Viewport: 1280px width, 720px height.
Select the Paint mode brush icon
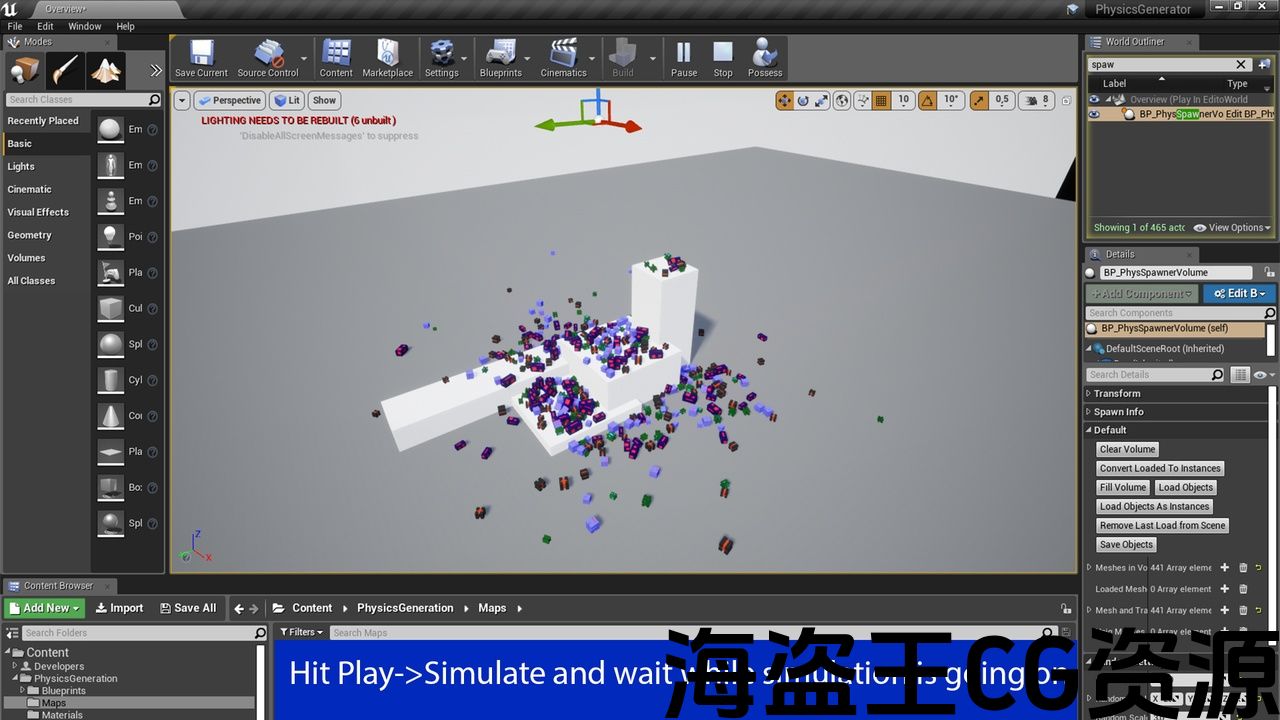click(65, 71)
